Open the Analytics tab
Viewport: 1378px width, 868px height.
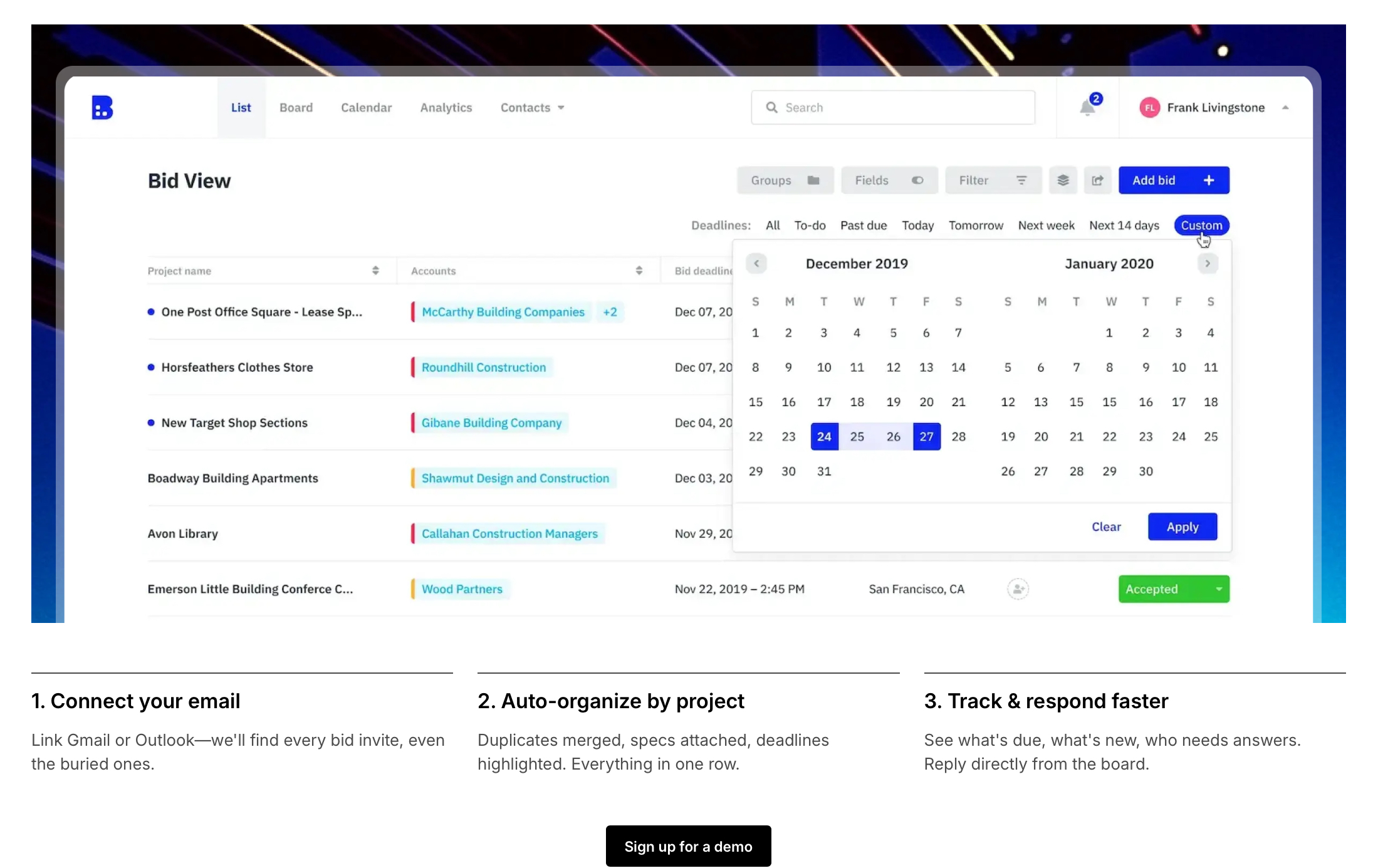(446, 108)
